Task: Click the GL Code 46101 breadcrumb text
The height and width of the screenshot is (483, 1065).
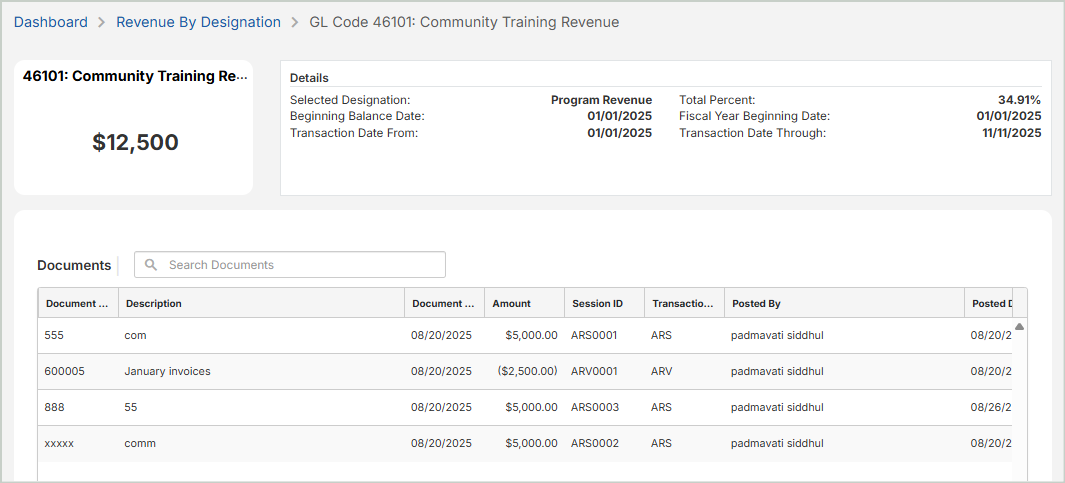Action: tap(464, 22)
